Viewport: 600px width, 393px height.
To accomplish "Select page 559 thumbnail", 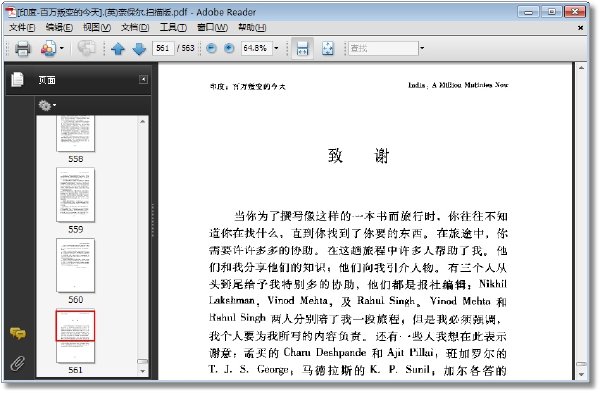I will pos(75,195).
